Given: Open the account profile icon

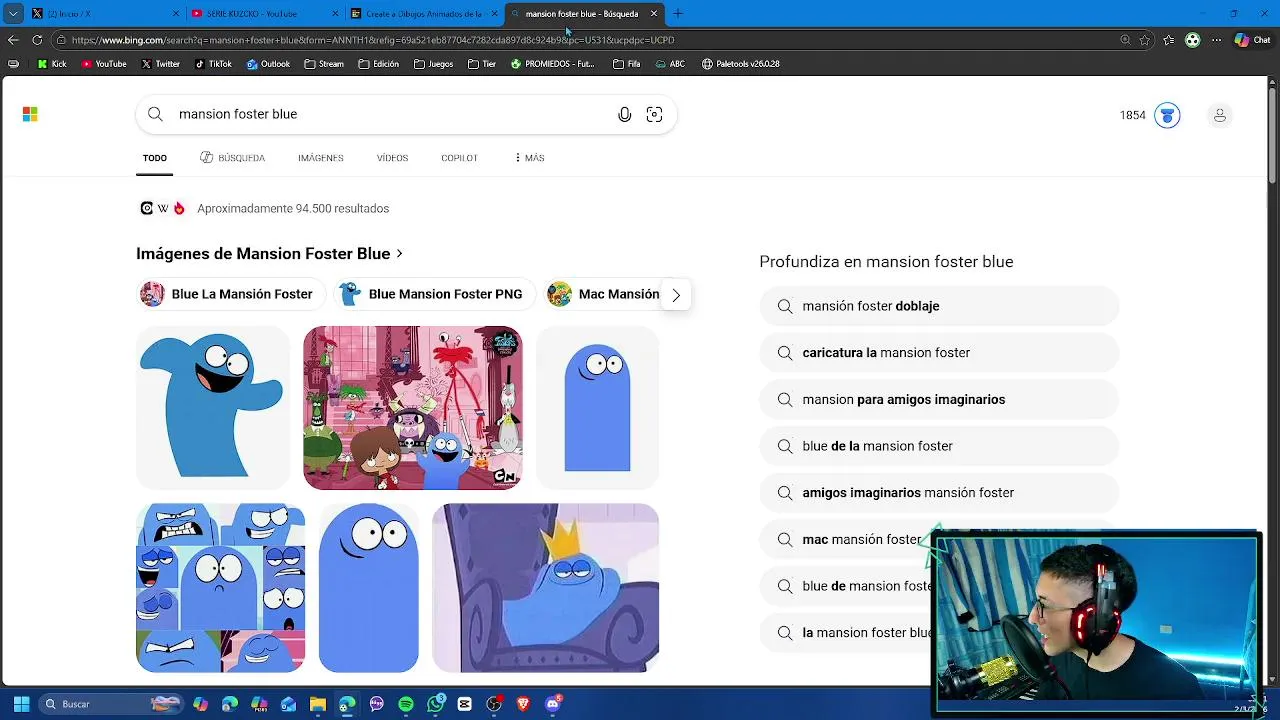Looking at the screenshot, I should [1220, 115].
